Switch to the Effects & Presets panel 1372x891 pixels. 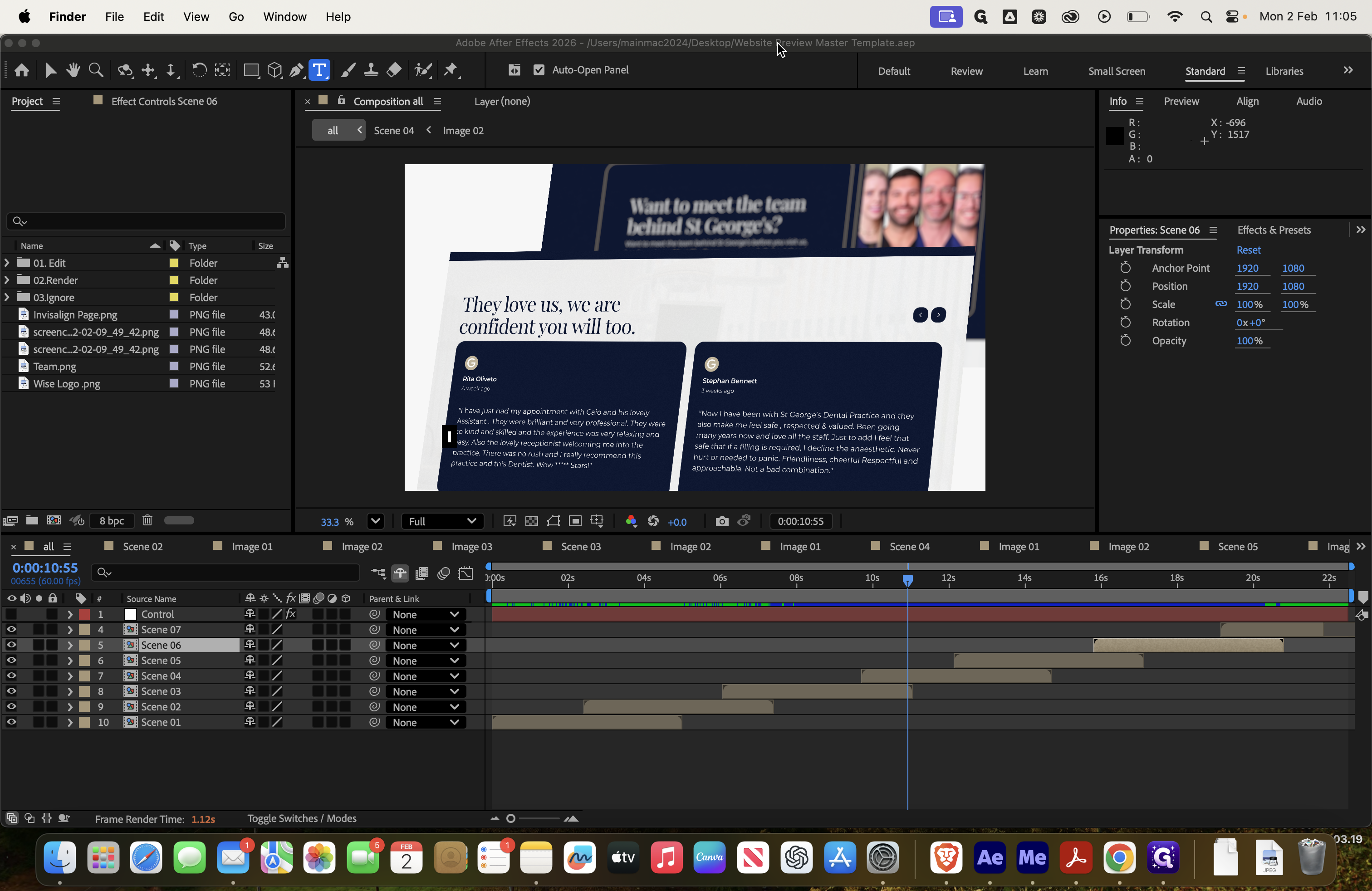pos(1274,230)
